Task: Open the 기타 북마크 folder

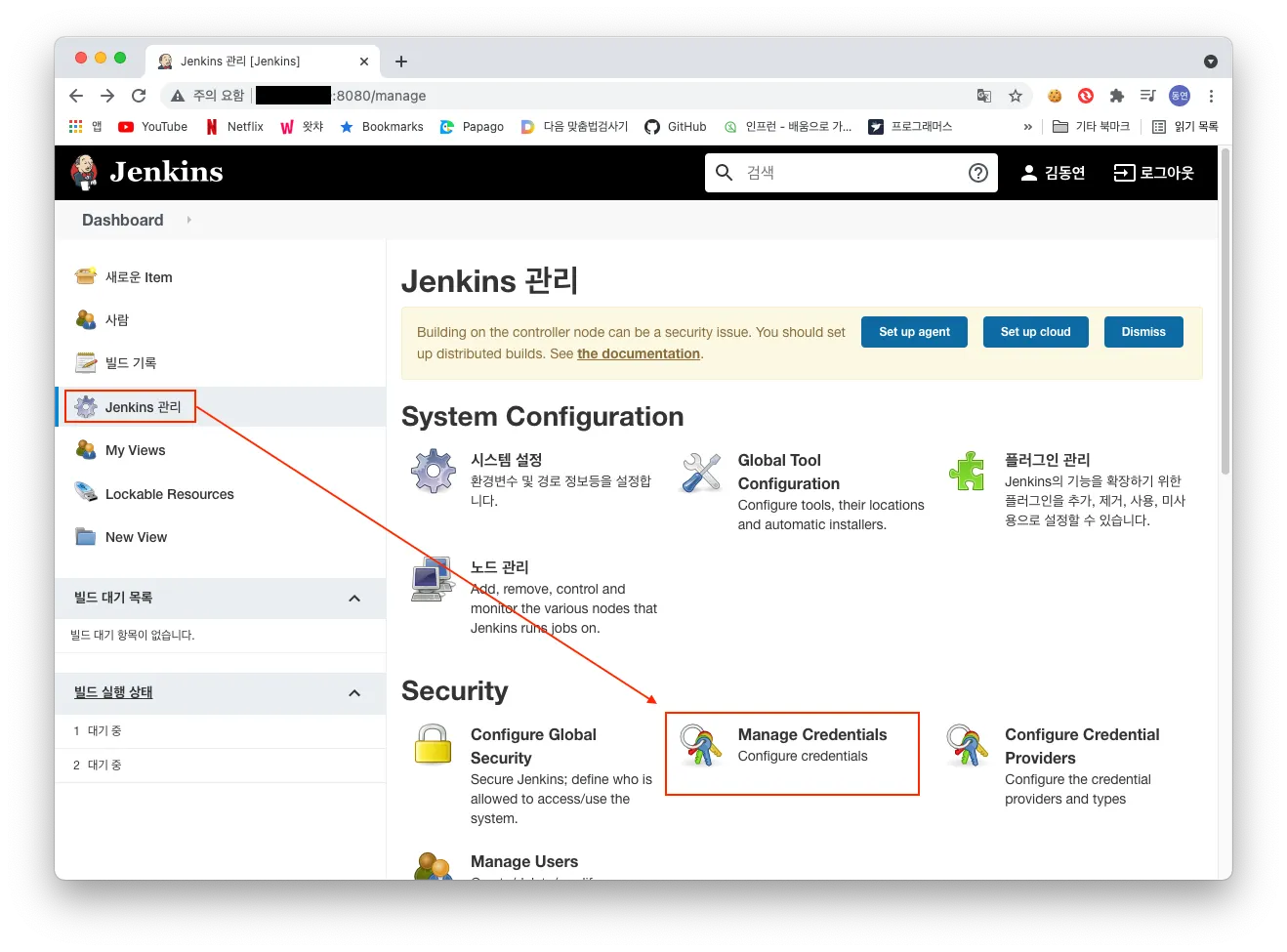Action: click(1091, 127)
